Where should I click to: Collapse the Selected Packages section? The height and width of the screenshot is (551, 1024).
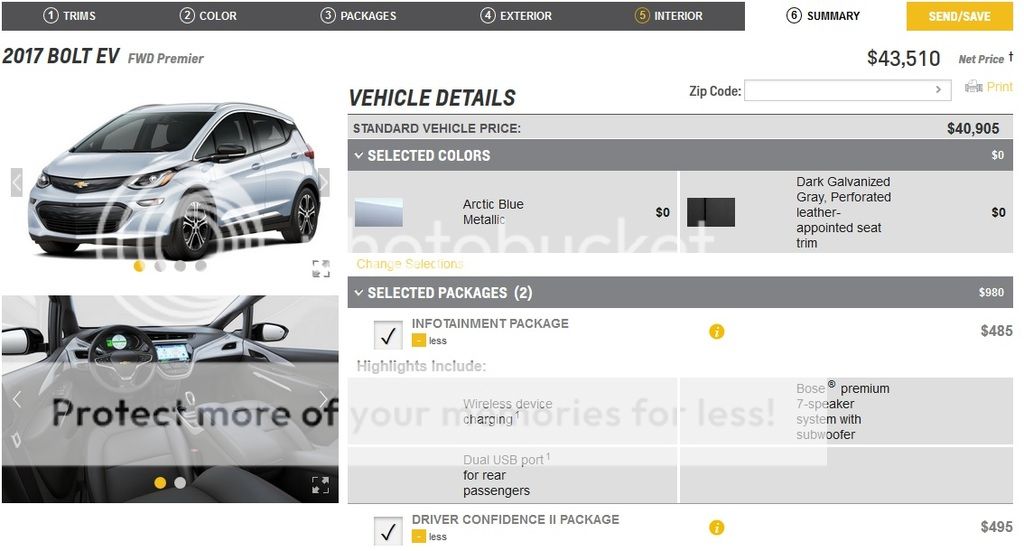(359, 293)
